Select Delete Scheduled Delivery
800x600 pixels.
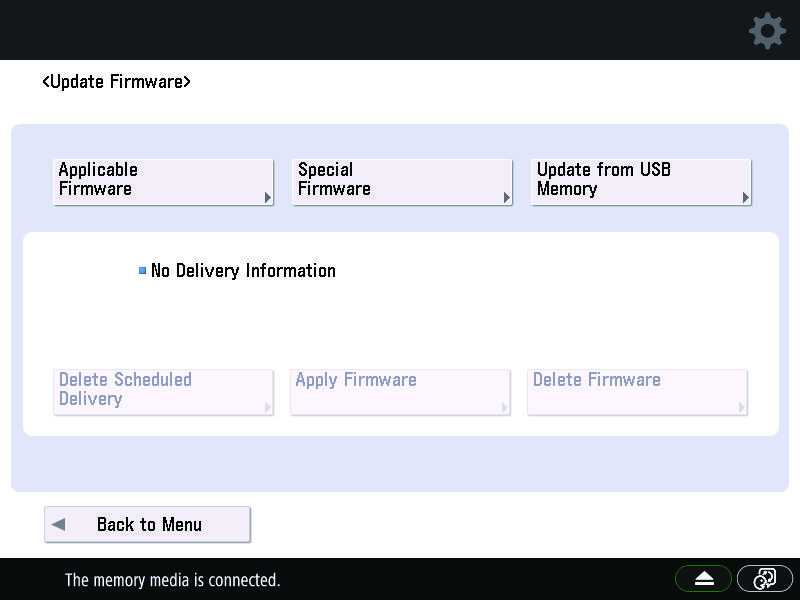click(163, 392)
